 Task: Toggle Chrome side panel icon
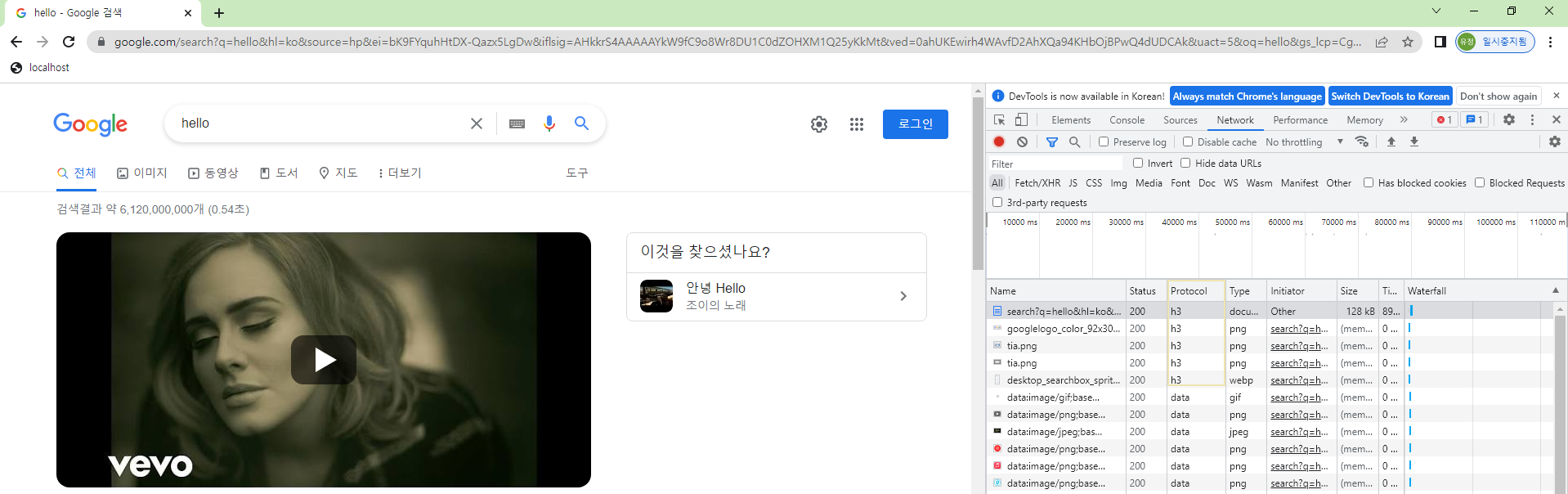[x=1440, y=42]
